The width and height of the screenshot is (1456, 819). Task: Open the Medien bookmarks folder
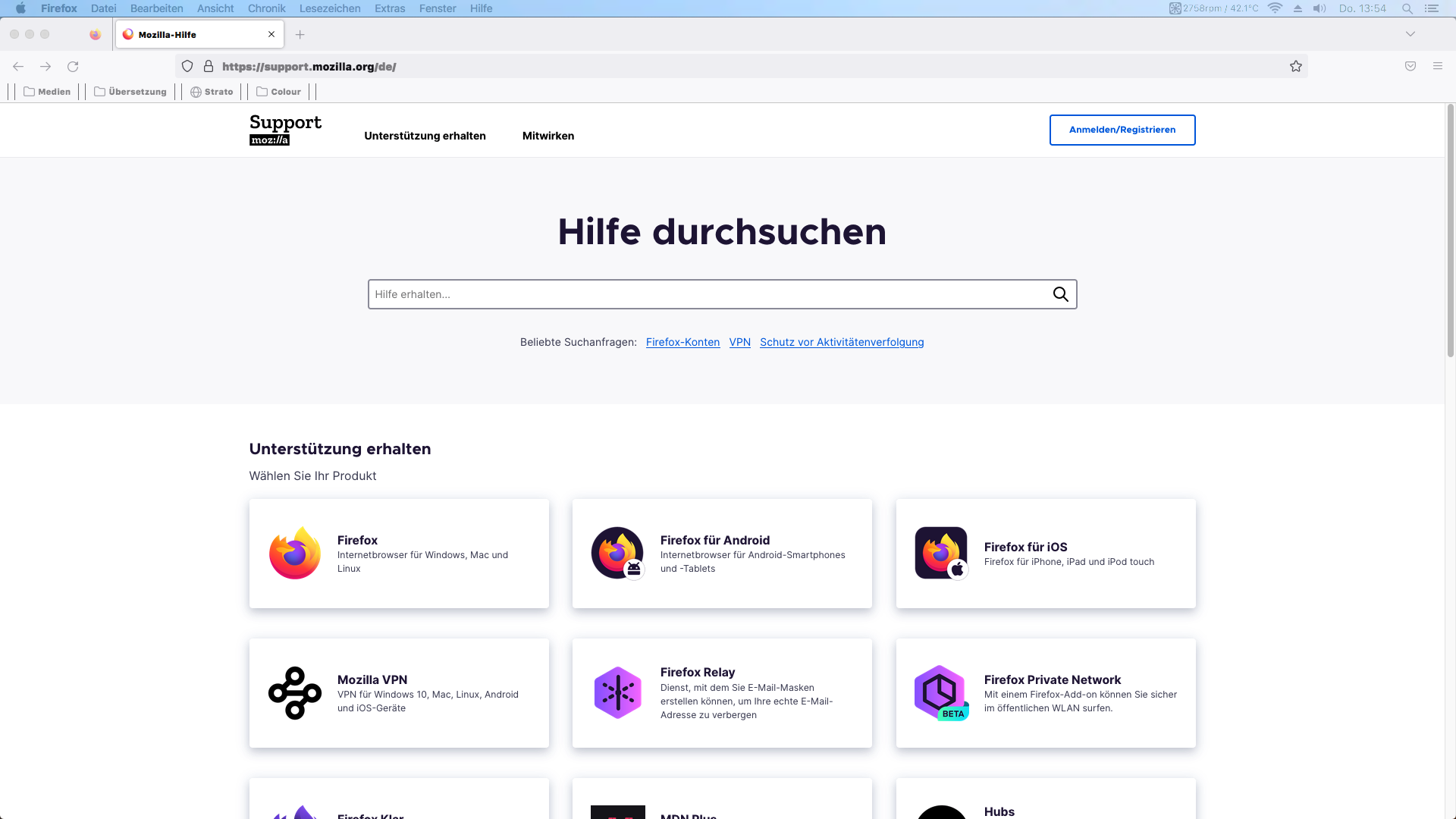point(47,92)
